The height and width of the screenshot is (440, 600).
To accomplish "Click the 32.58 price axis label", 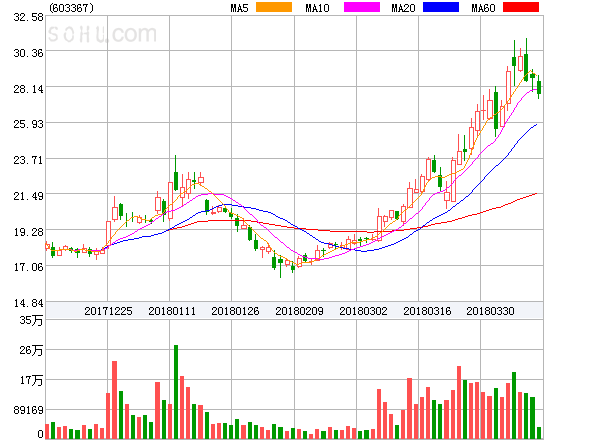I will pos(28,17).
